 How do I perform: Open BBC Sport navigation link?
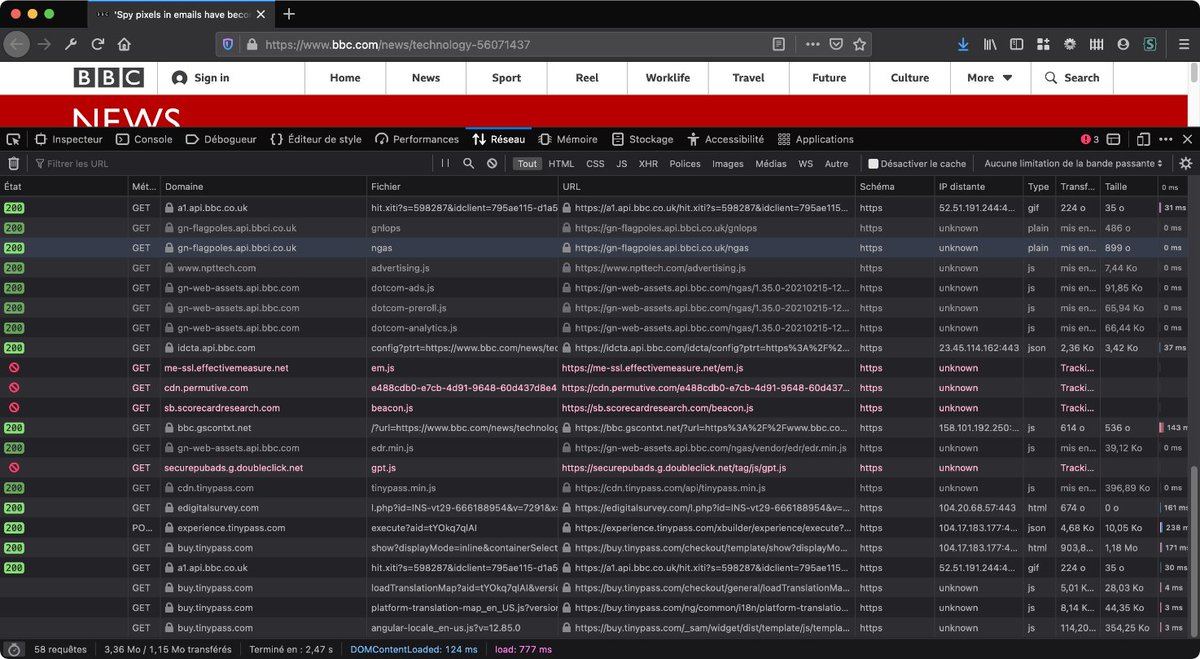tap(506, 78)
